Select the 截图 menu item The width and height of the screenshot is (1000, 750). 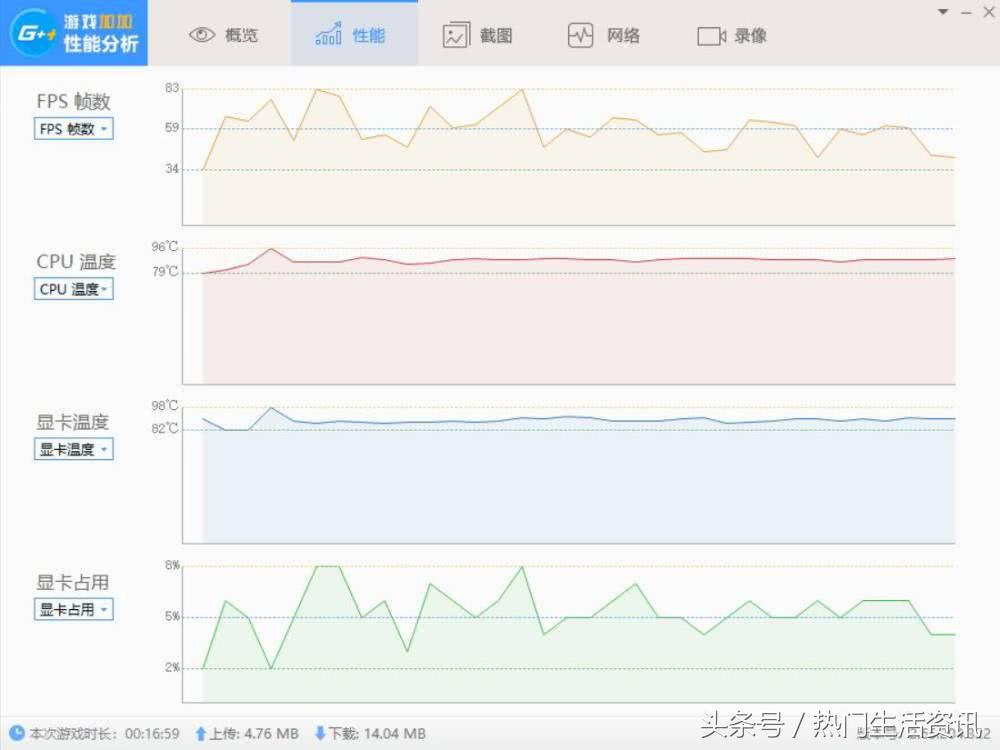click(478, 34)
